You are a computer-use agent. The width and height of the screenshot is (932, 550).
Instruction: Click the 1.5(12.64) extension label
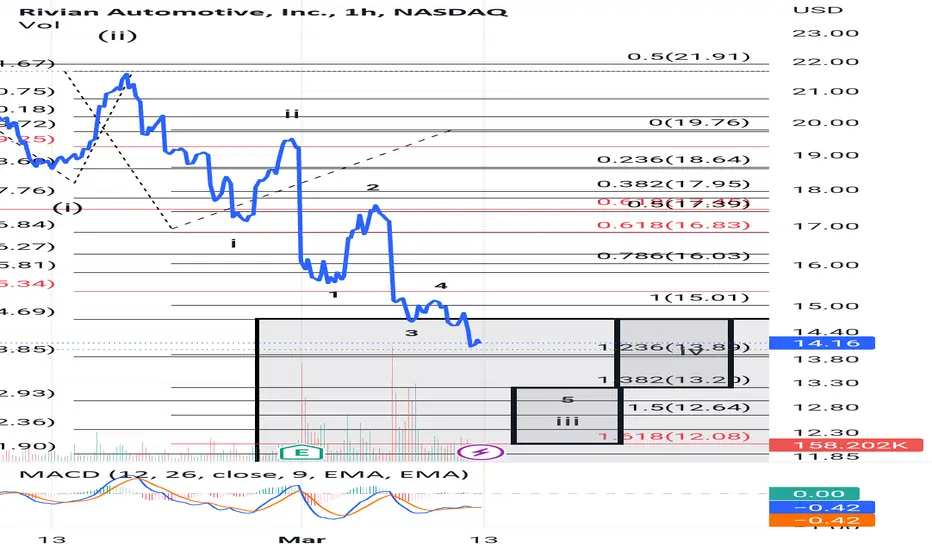pyautogui.click(x=689, y=407)
